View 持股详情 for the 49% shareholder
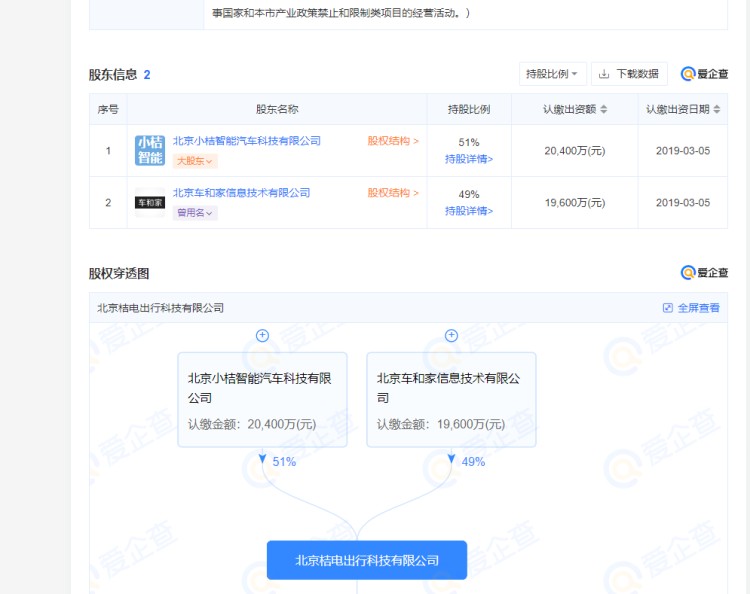 coord(469,211)
